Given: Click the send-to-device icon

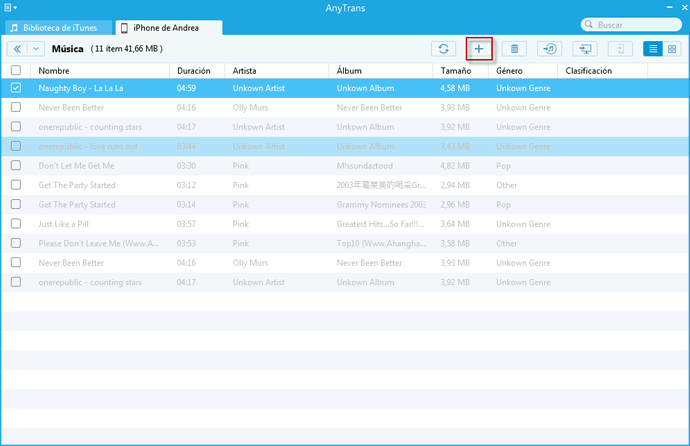Looking at the screenshot, I should coord(620,49).
